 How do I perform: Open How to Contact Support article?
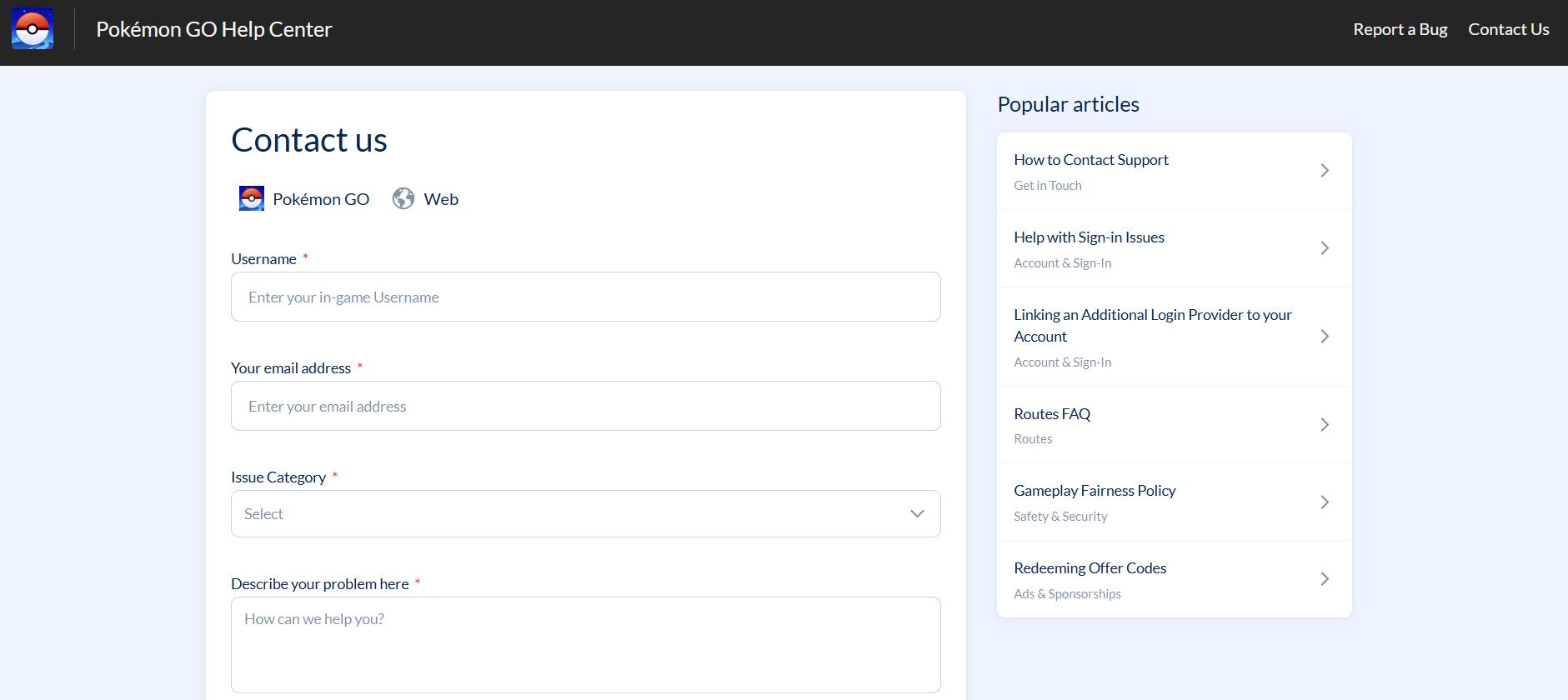(x=1175, y=171)
